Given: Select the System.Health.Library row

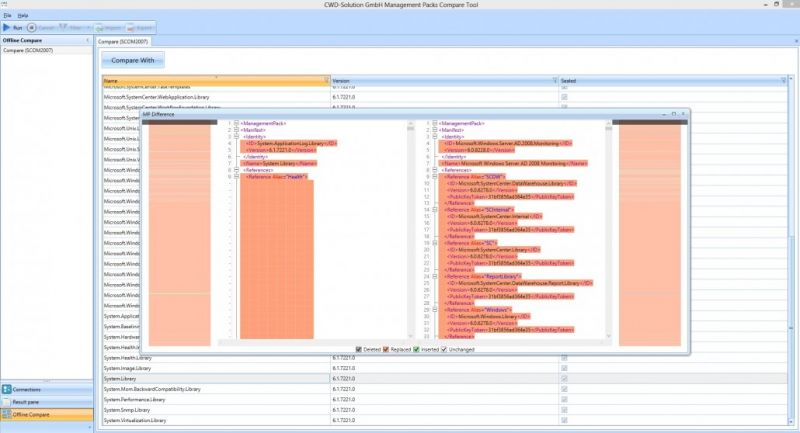Looking at the screenshot, I should click(x=444, y=358).
